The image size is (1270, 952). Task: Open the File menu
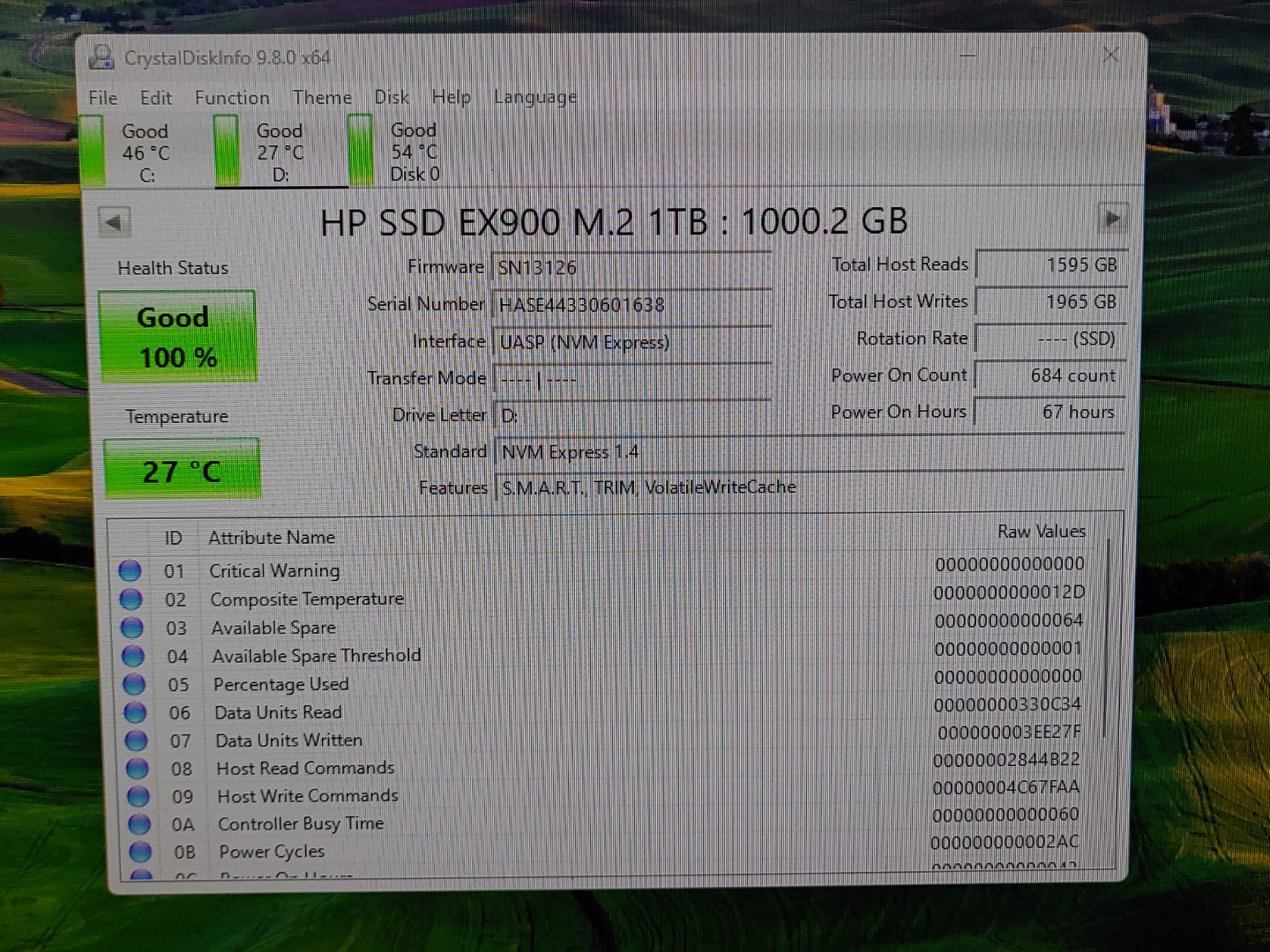[102, 98]
